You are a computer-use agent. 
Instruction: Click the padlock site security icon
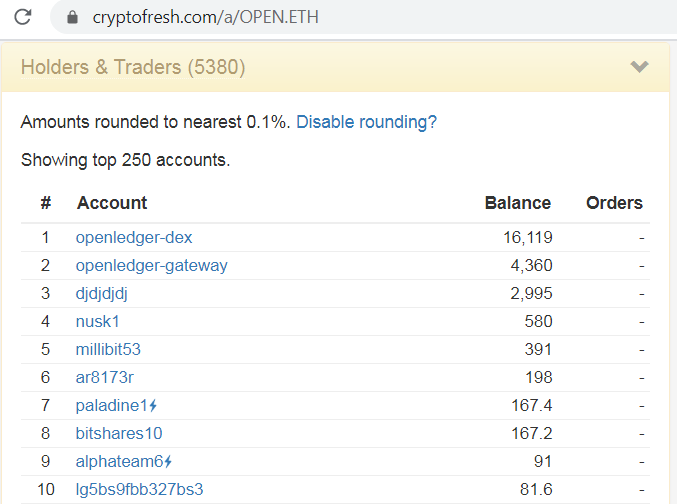click(x=73, y=17)
